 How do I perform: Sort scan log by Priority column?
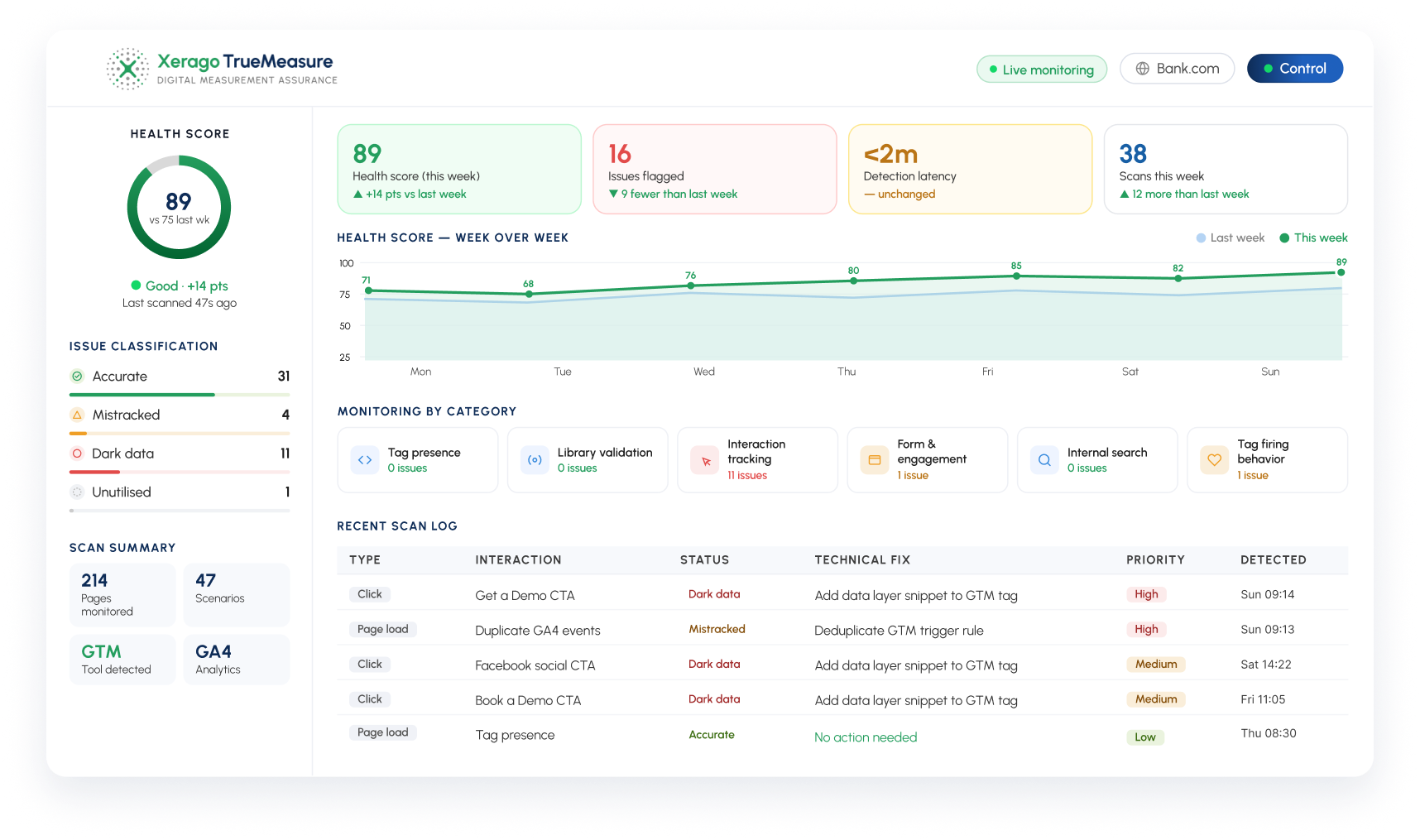coord(1155,560)
